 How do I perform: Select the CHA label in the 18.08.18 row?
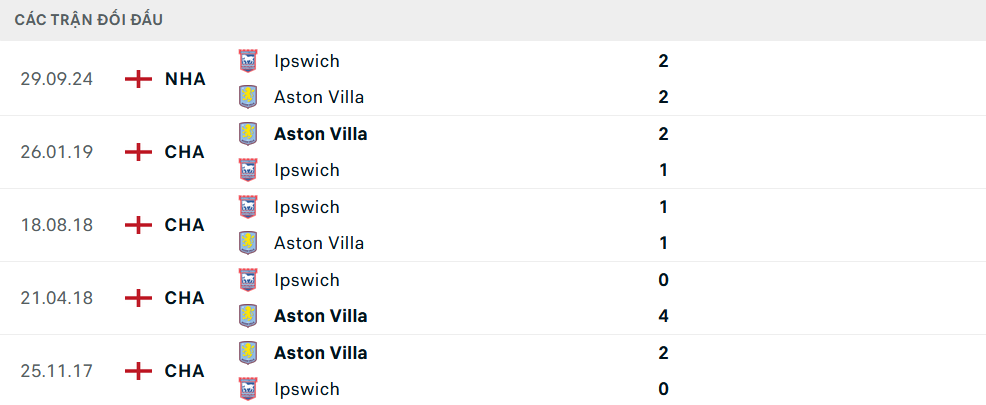184,225
